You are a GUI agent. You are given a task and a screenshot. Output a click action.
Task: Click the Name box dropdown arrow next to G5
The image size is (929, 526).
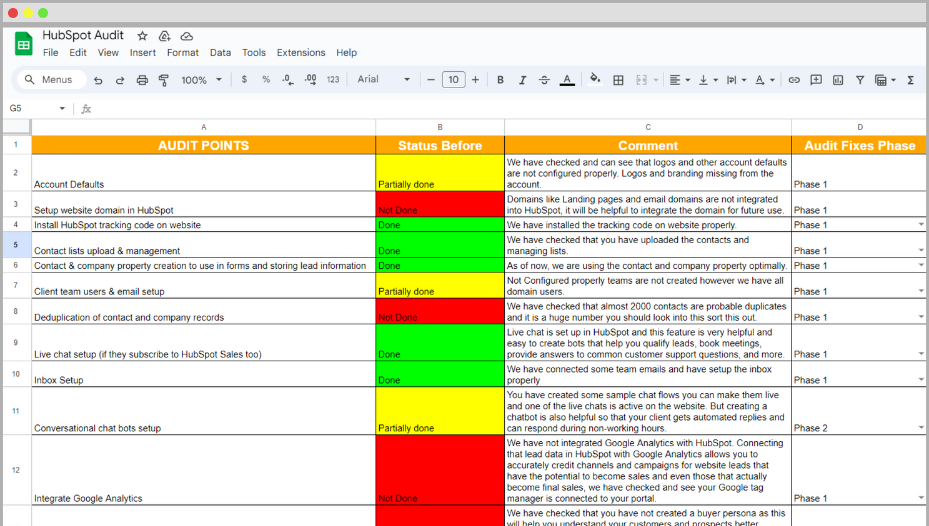pos(62,108)
